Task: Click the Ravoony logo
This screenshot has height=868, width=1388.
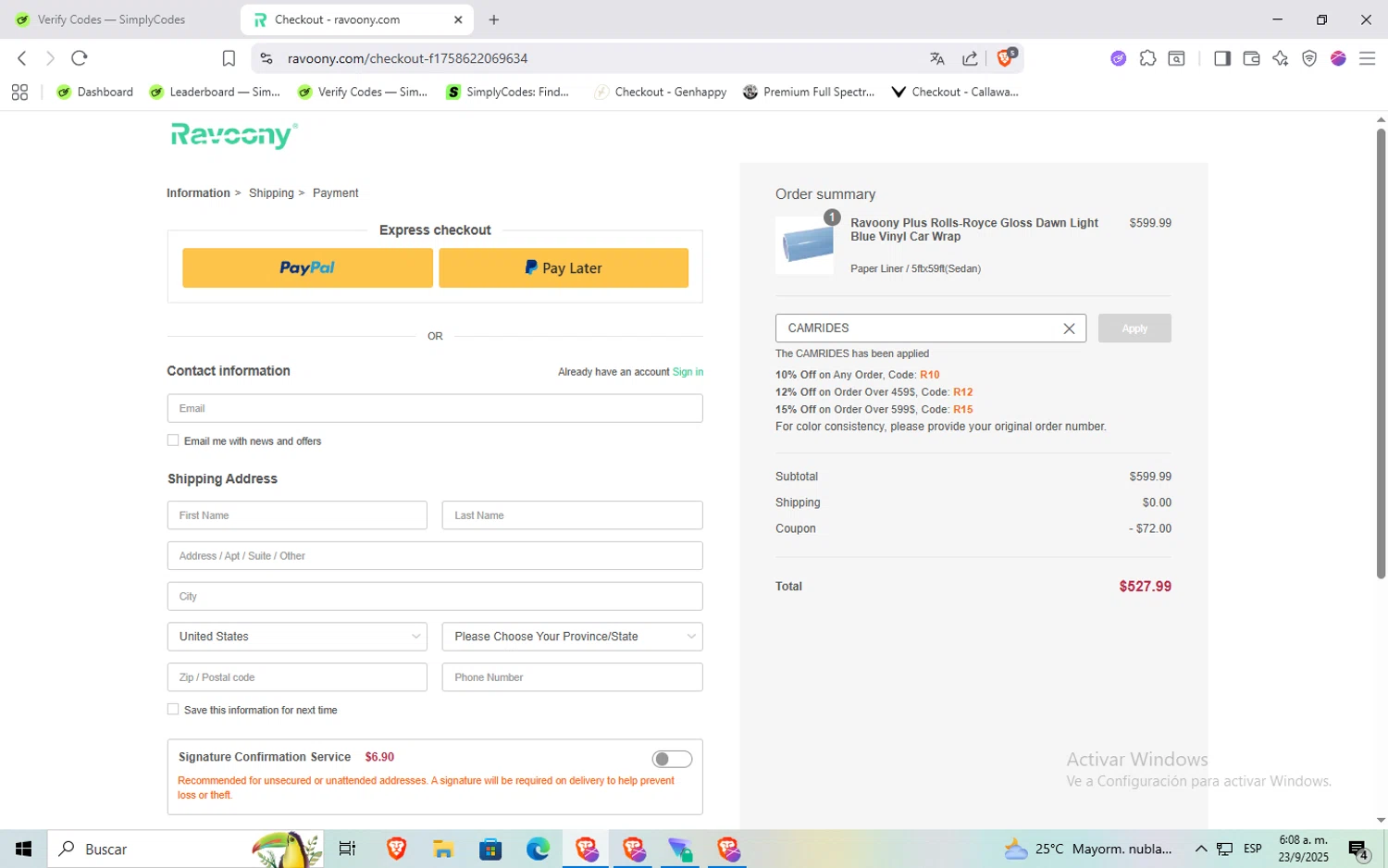Action: (x=234, y=135)
